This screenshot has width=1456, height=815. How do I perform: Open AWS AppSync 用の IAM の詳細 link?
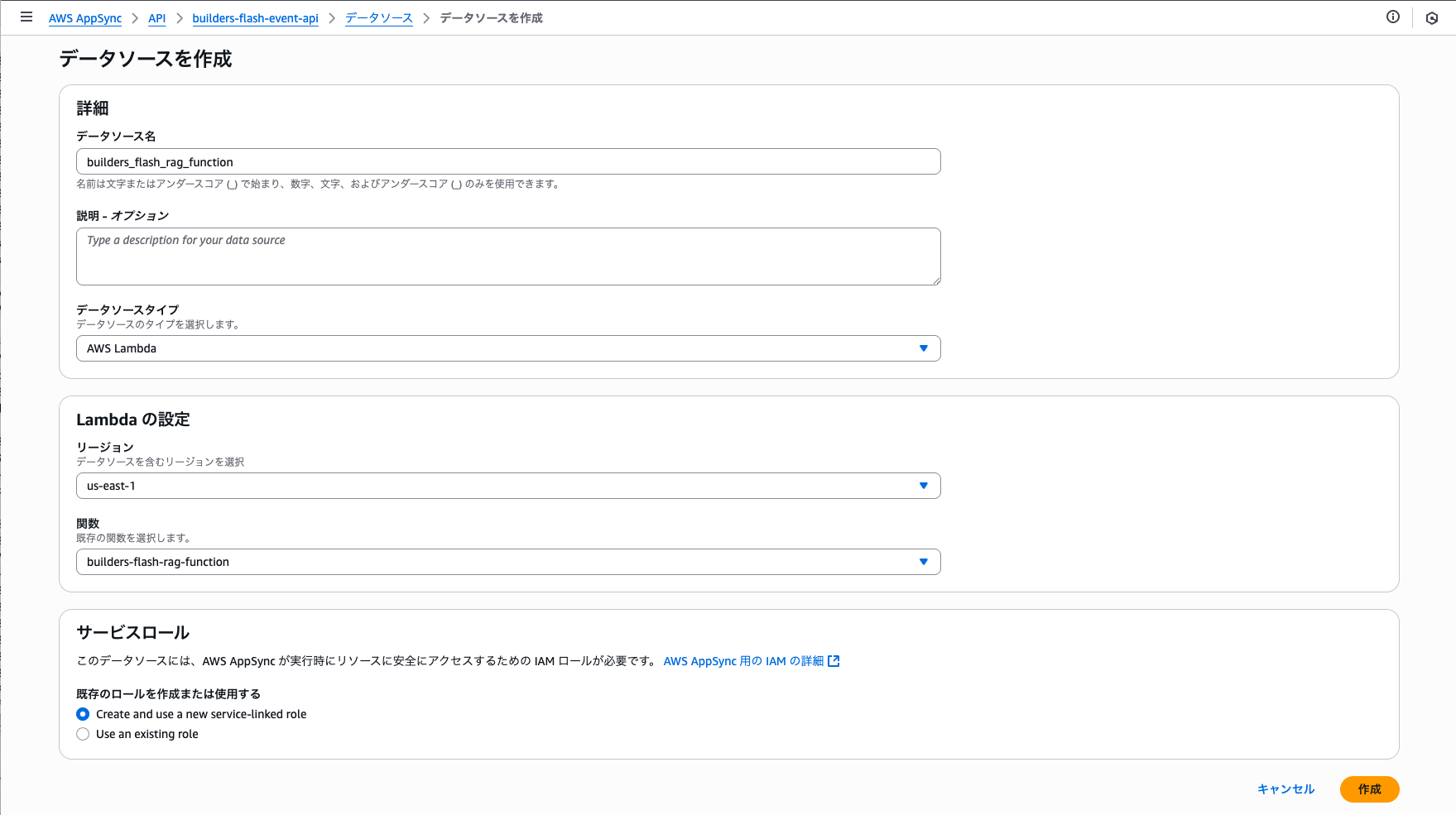[x=744, y=660]
